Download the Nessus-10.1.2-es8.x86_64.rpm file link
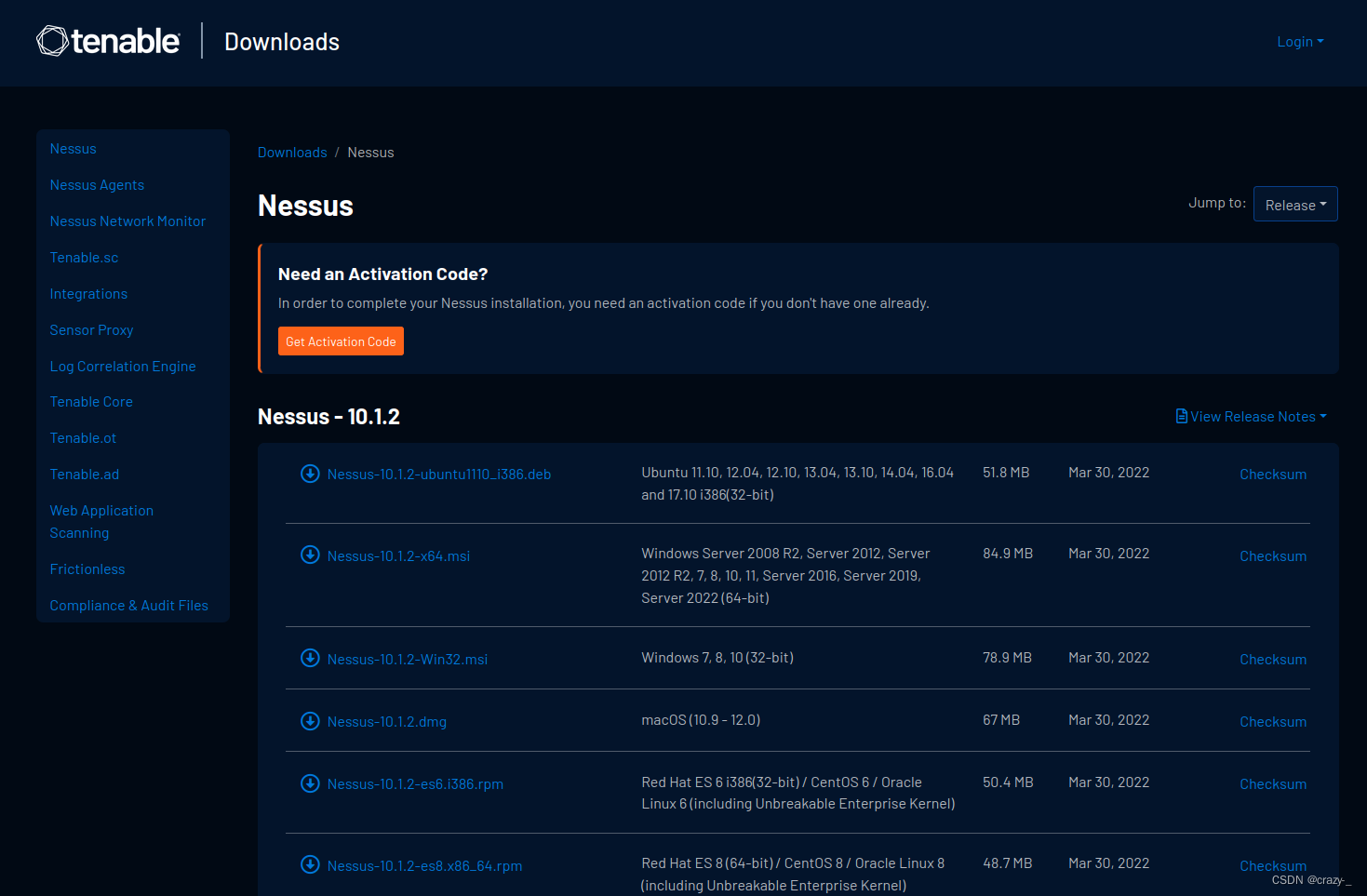This screenshot has width=1367, height=896. tap(424, 866)
